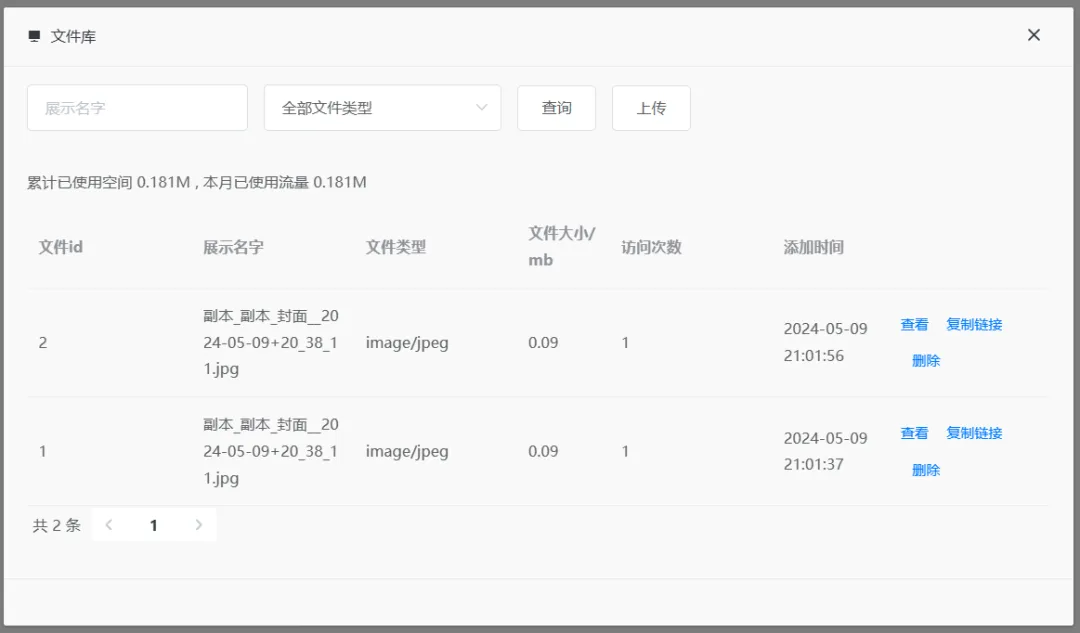Click timestamp 2024-05-09 21:01:37
The width and height of the screenshot is (1080, 633).
tap(825, 451)
